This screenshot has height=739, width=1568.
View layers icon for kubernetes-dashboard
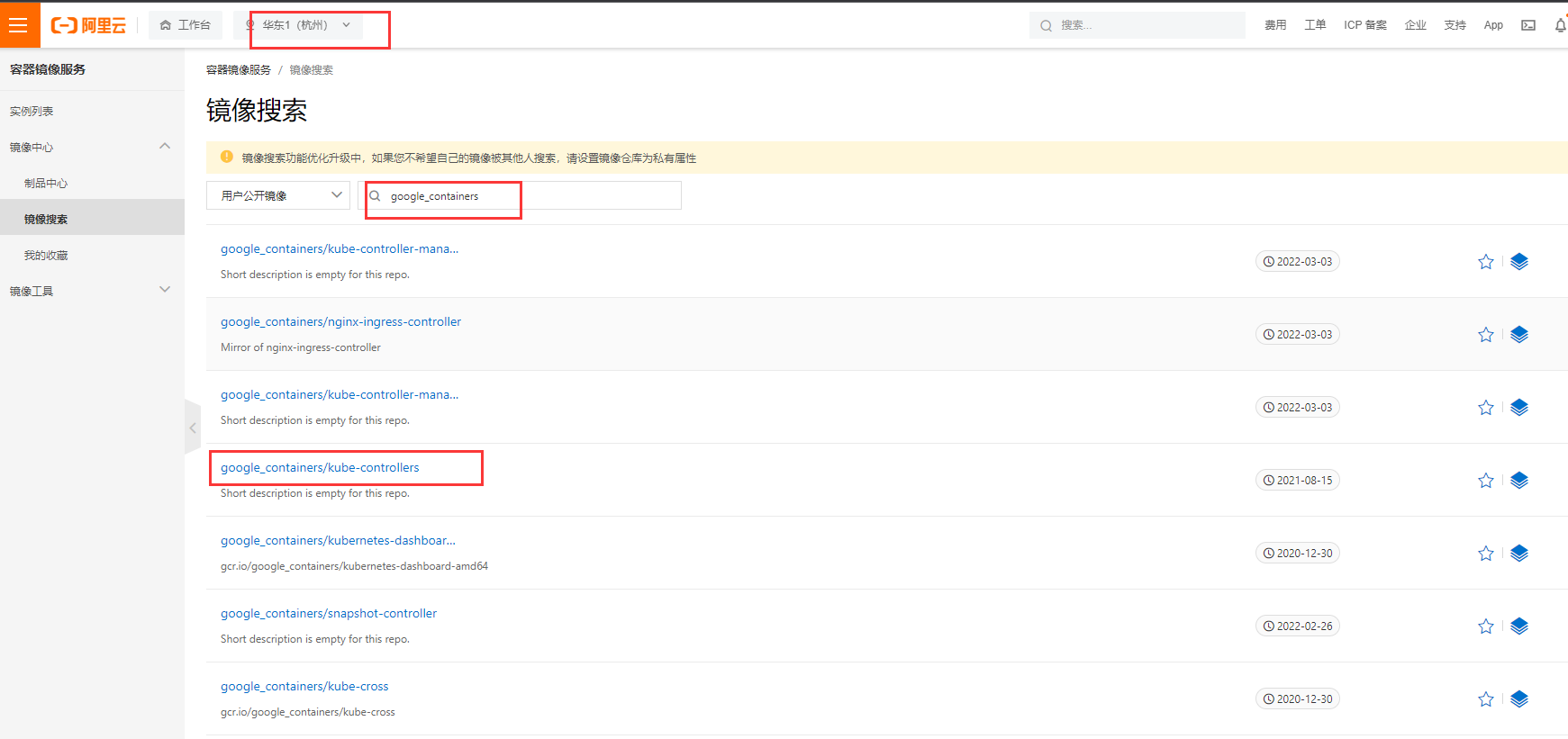1519,554
